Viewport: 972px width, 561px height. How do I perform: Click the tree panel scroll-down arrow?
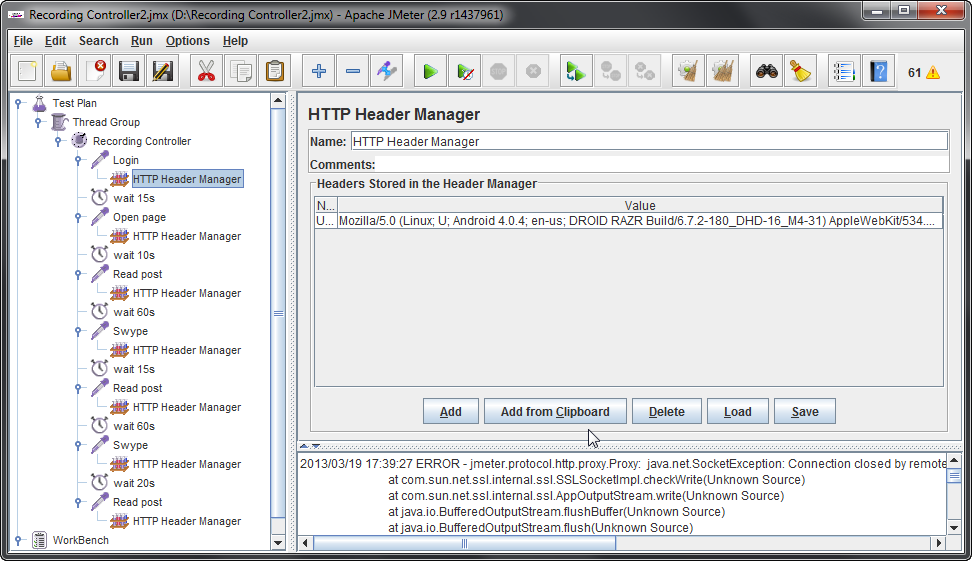(278, 543)
